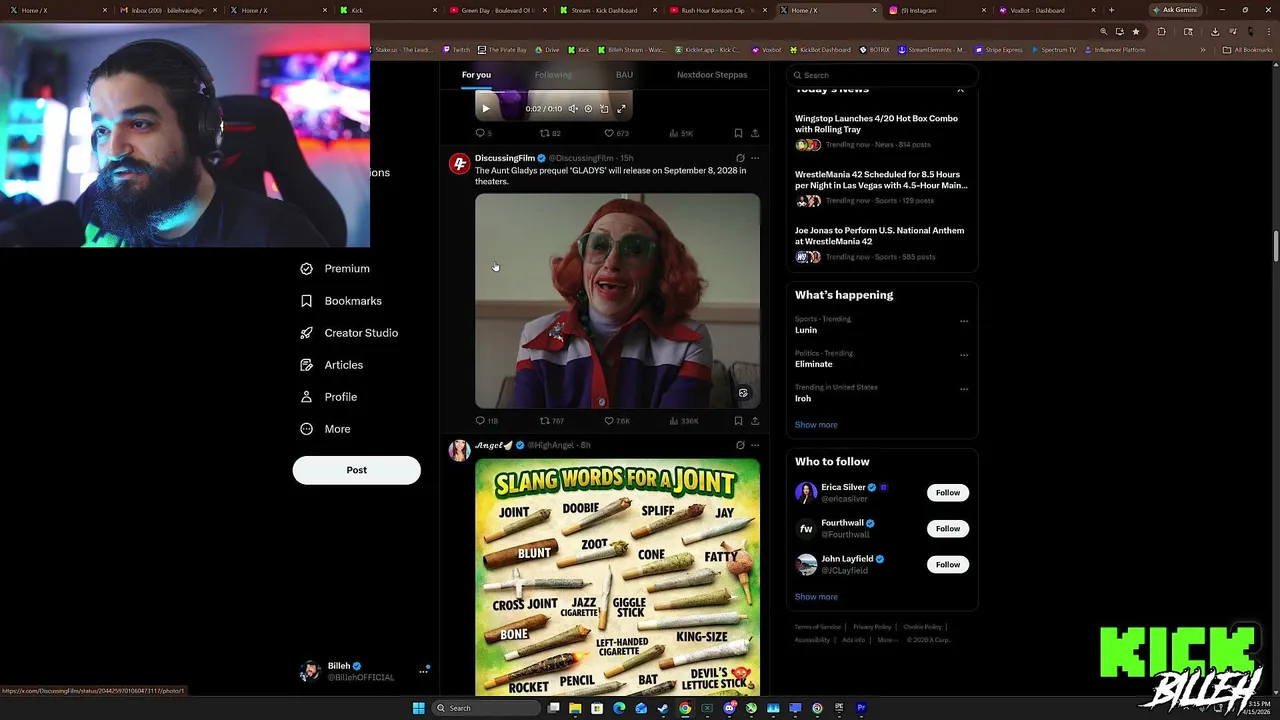Open more options on Angel post
This screenshot has width=1280, height=720.
coord(755,445)
